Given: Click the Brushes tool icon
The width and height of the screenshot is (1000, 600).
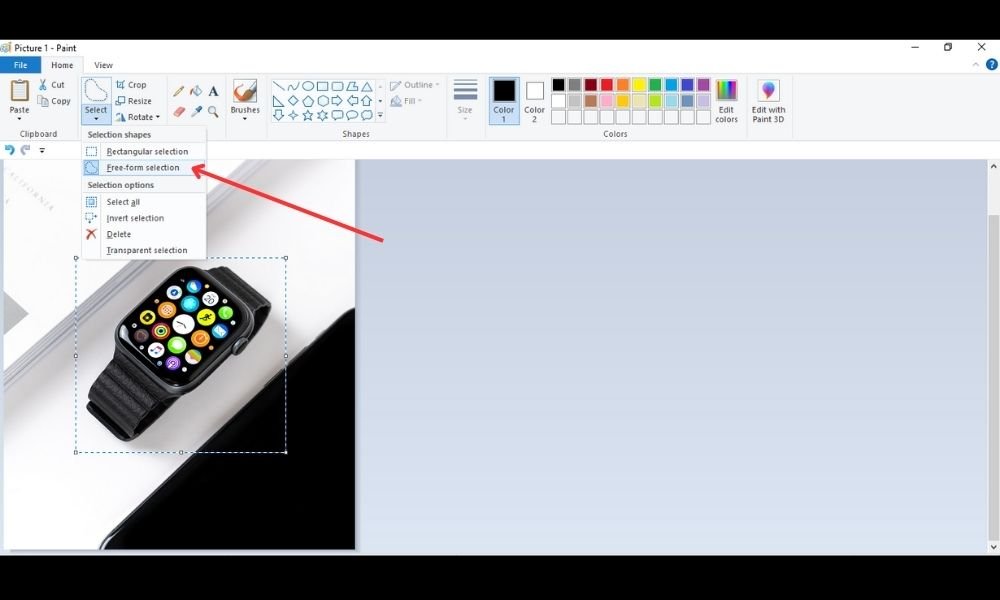Looking at the screenshot, I should (245, 91).
